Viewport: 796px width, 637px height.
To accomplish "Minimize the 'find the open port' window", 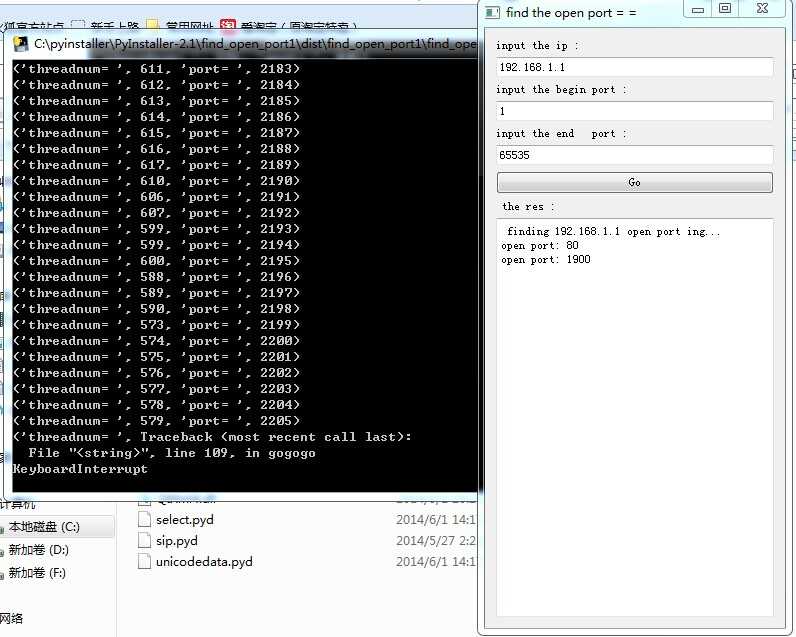I will [x=698, y=9].
